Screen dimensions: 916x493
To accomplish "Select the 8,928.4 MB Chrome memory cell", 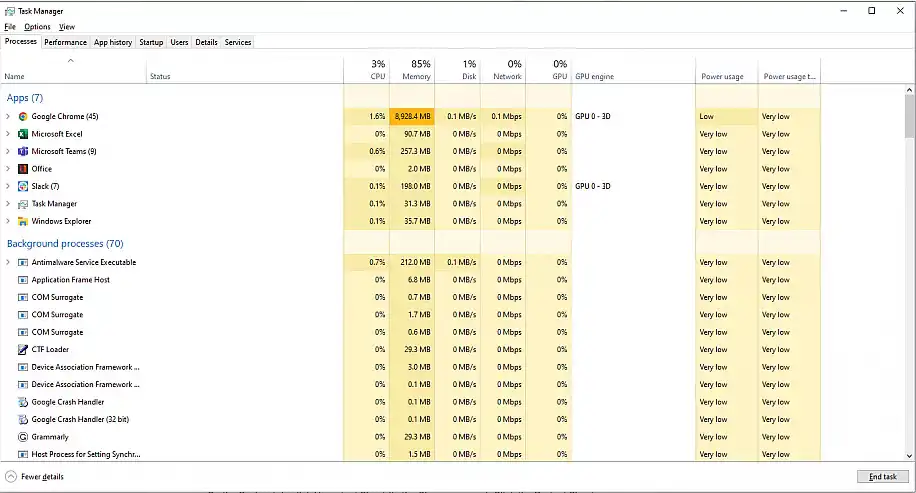I will 412,116.
